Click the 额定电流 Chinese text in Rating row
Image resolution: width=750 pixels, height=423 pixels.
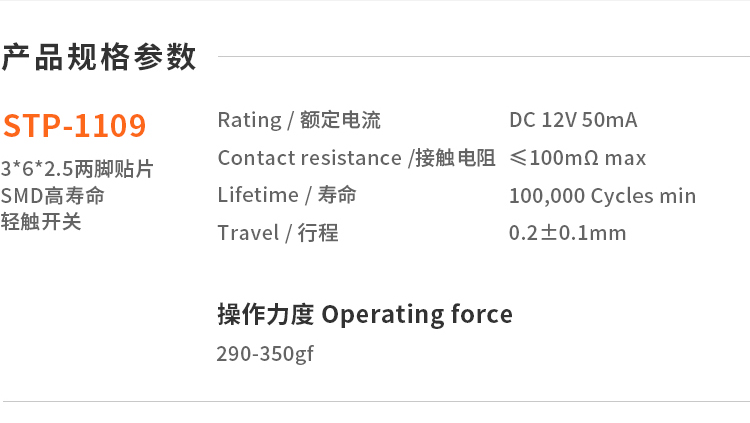coord(340,120)
